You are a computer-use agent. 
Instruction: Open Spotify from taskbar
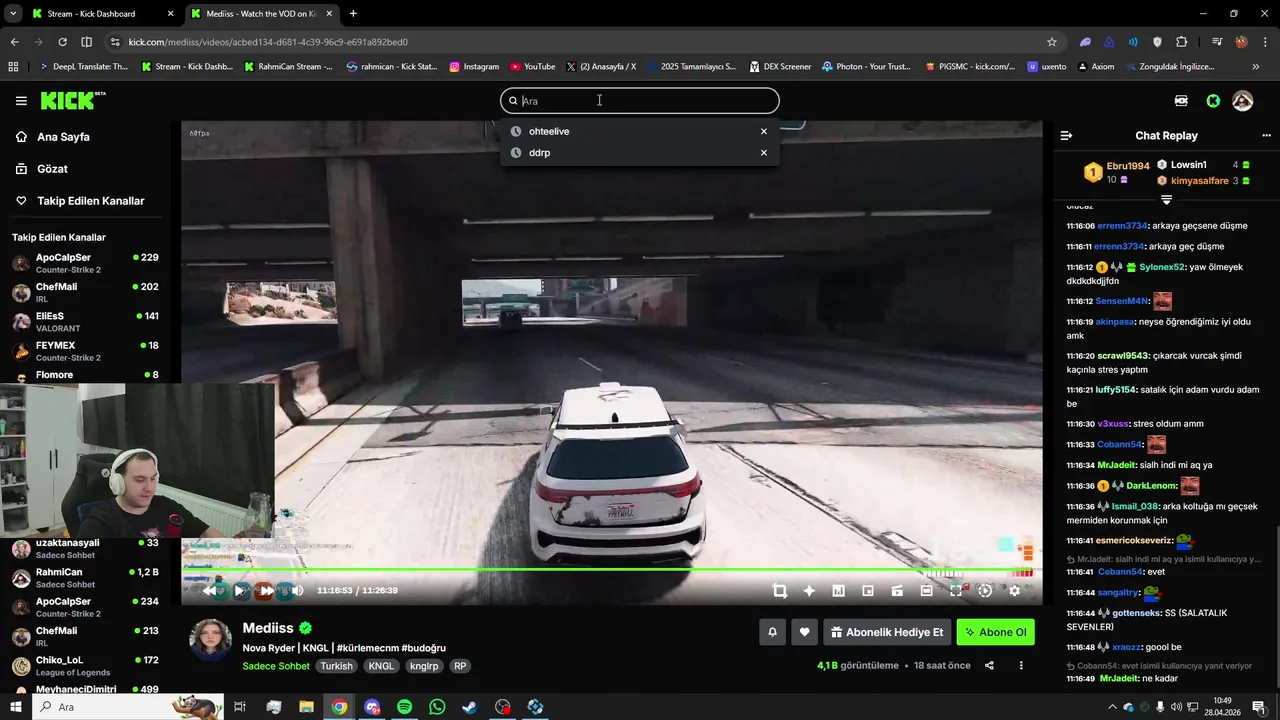[404, 707]
